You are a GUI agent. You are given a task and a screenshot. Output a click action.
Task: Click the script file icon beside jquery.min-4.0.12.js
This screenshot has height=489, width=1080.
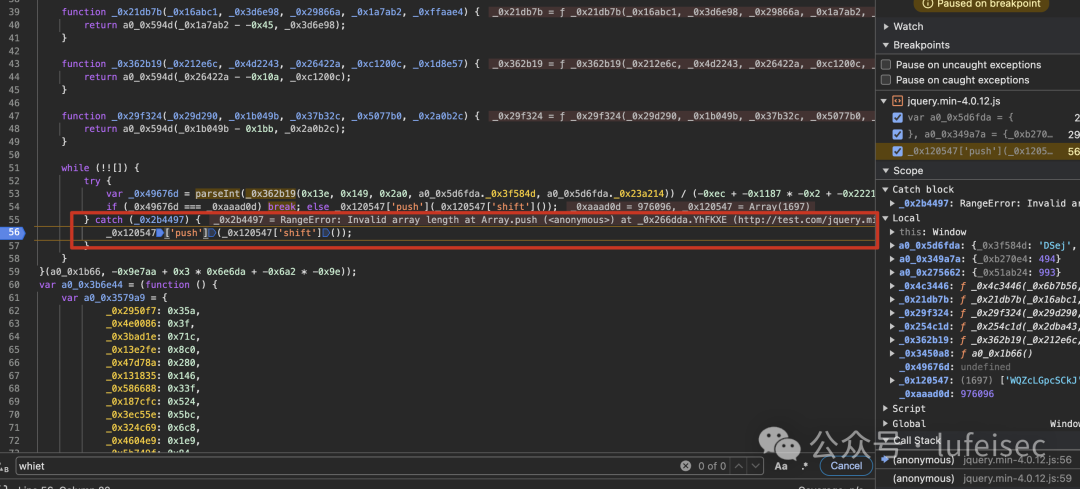[898, 101]
